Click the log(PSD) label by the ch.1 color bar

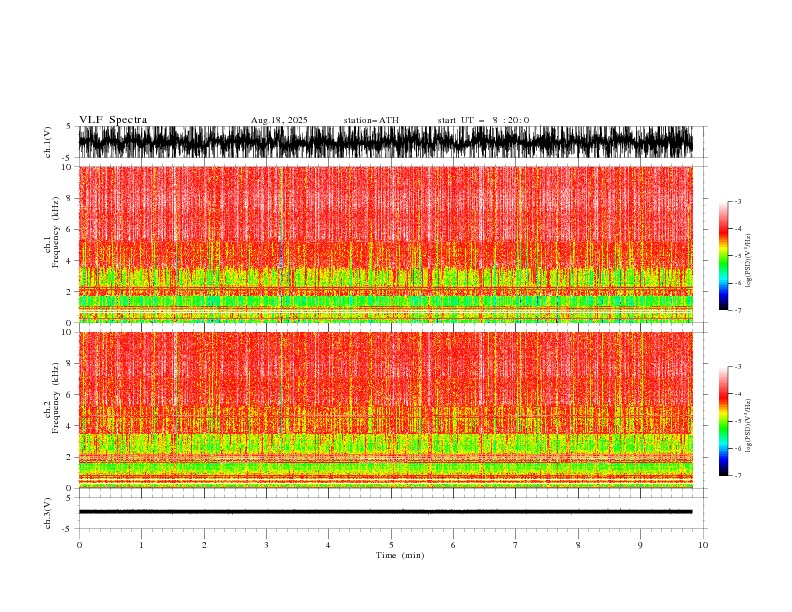click(x=749, y=261)
